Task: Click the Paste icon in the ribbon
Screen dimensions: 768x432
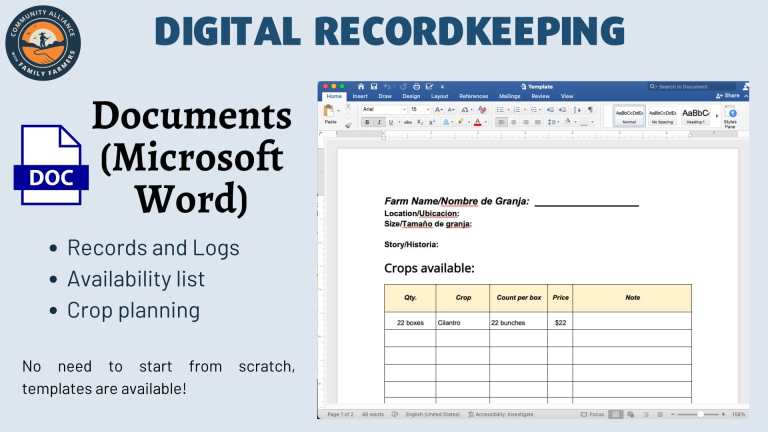Action: pos(329,114)
